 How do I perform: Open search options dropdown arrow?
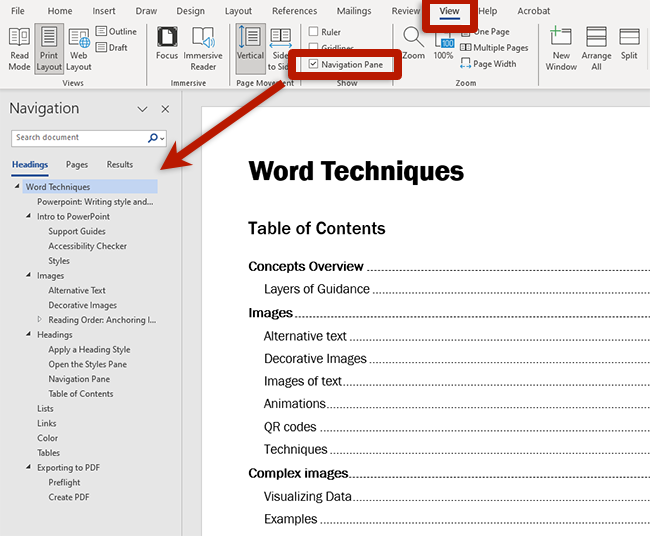click(x=162, y=138)
